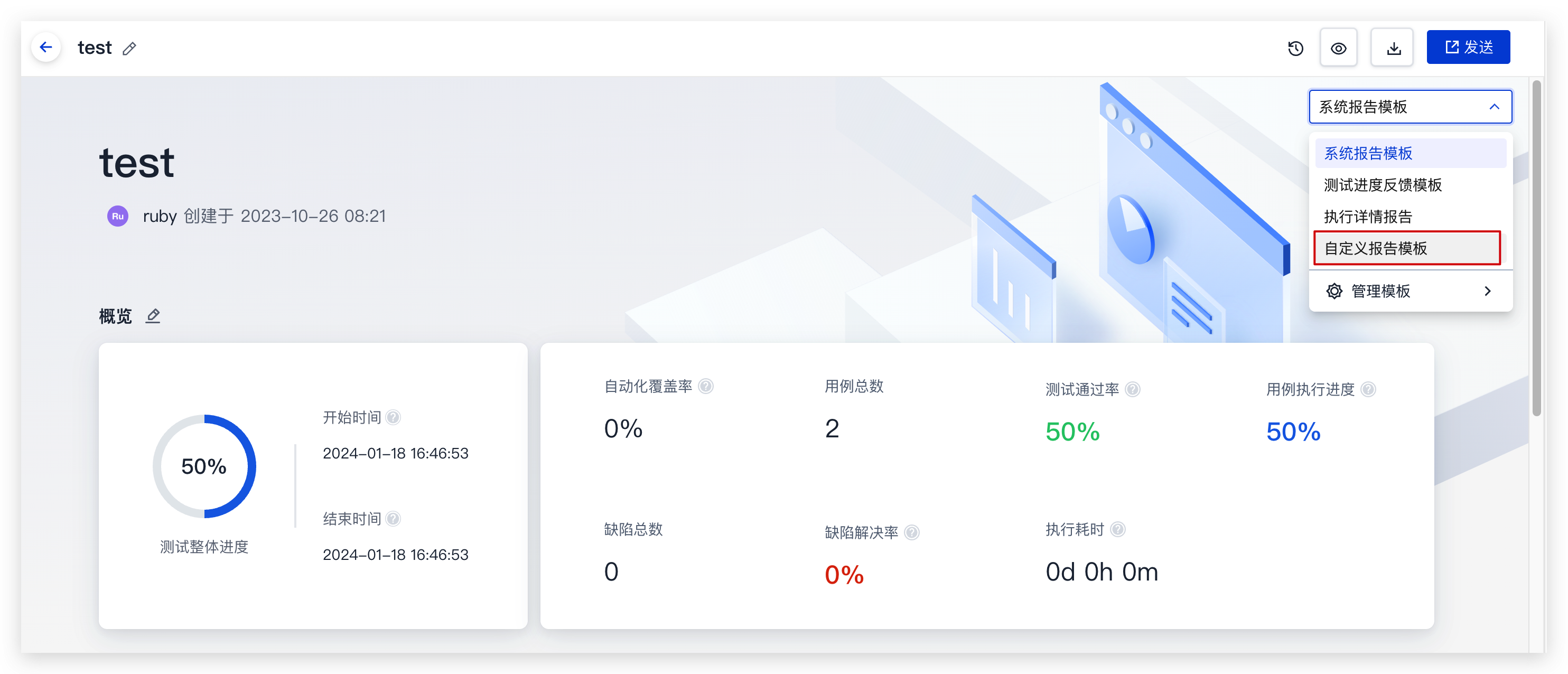Open the version history clock icon
The height and width of the screenshot is (674, 1568).
1295,48
